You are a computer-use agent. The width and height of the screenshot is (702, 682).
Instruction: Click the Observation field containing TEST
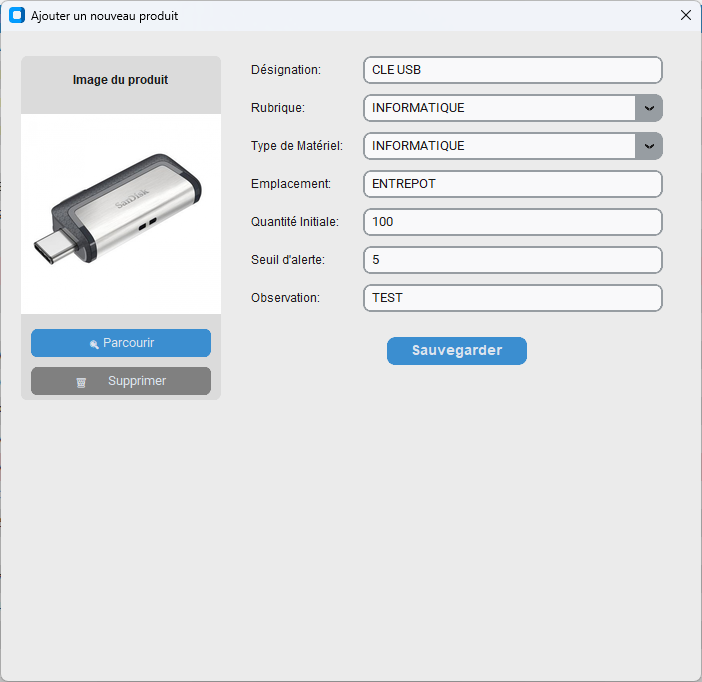(x=512, y=298)
